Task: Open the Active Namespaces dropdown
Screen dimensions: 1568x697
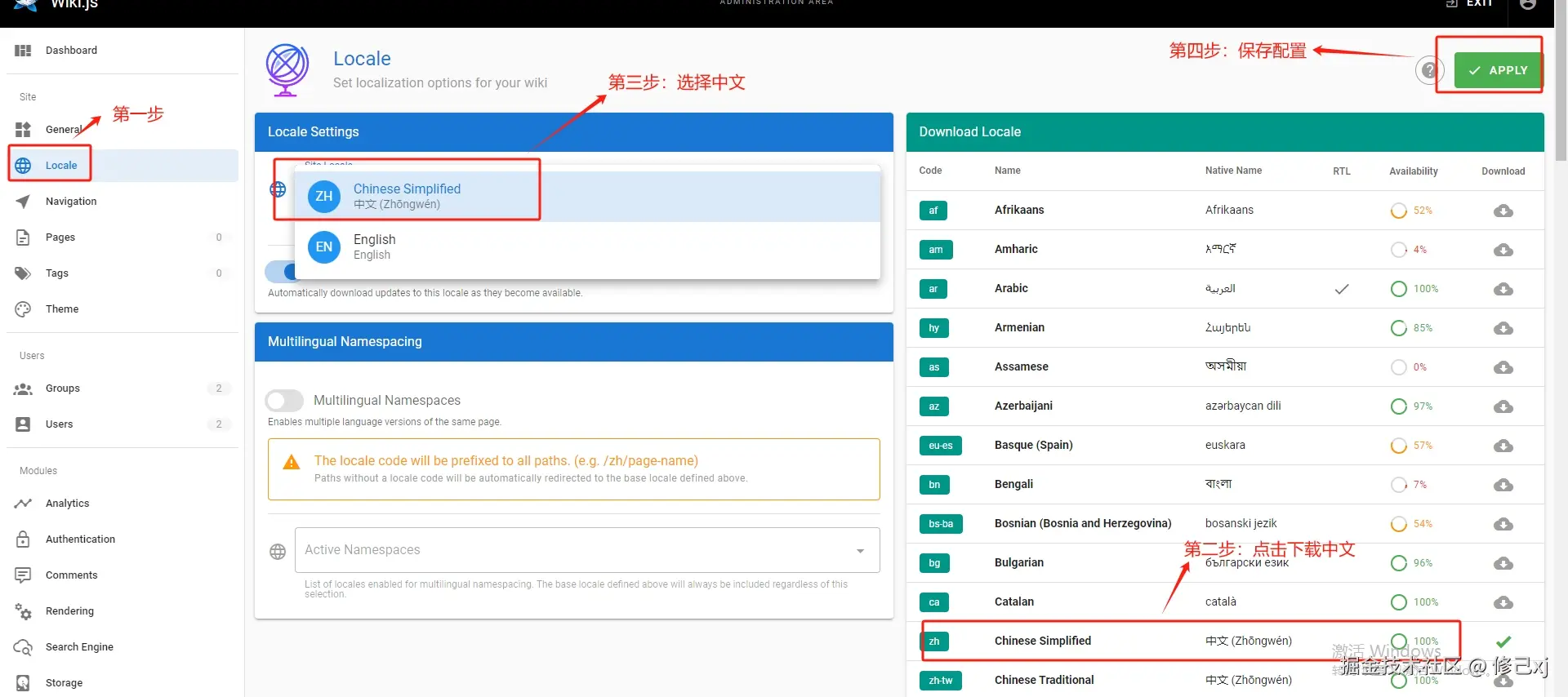Action: [587, 550]
